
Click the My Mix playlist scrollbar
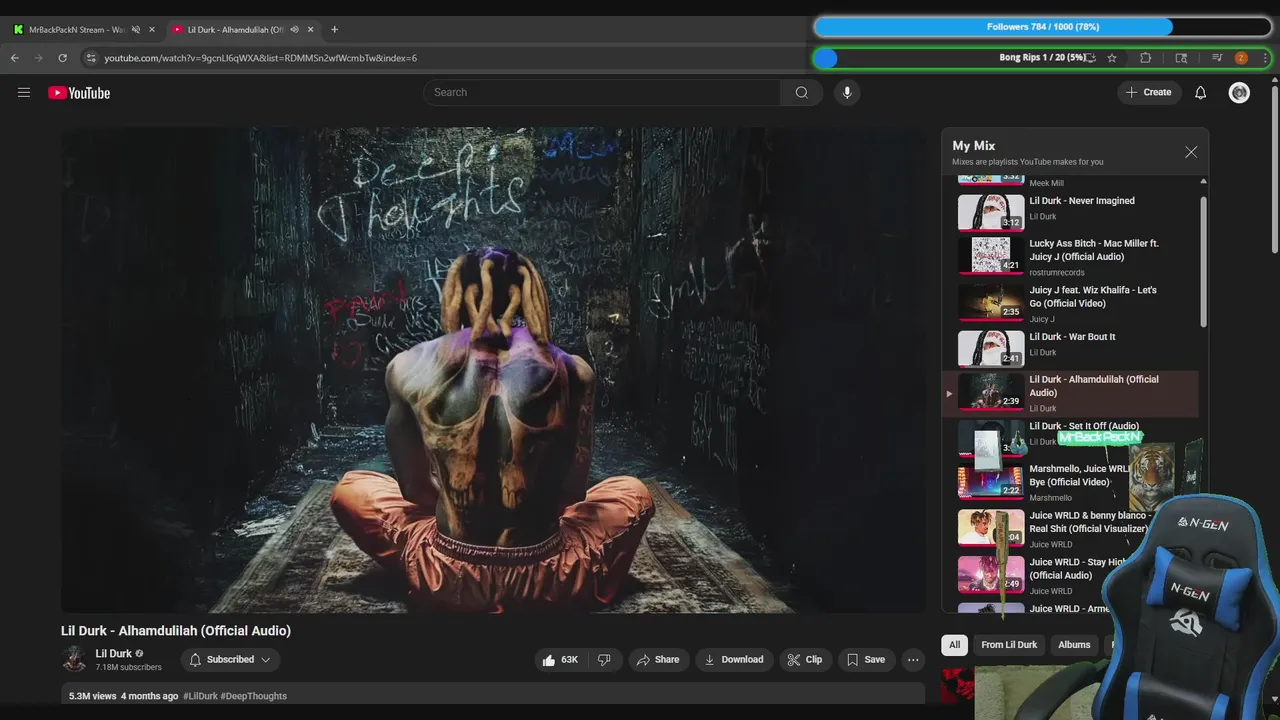click(1203, 262)
